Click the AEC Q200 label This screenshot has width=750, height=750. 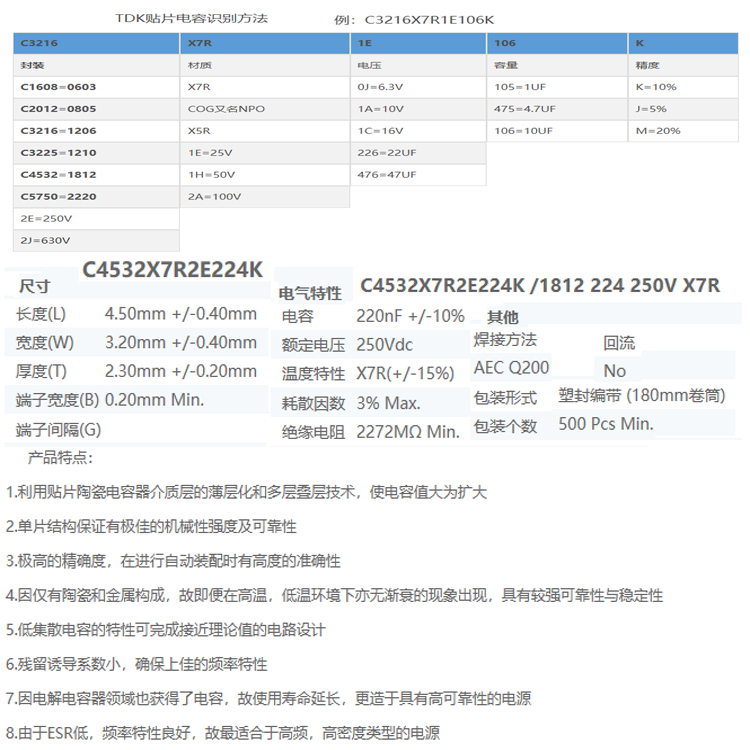[511, 368]
